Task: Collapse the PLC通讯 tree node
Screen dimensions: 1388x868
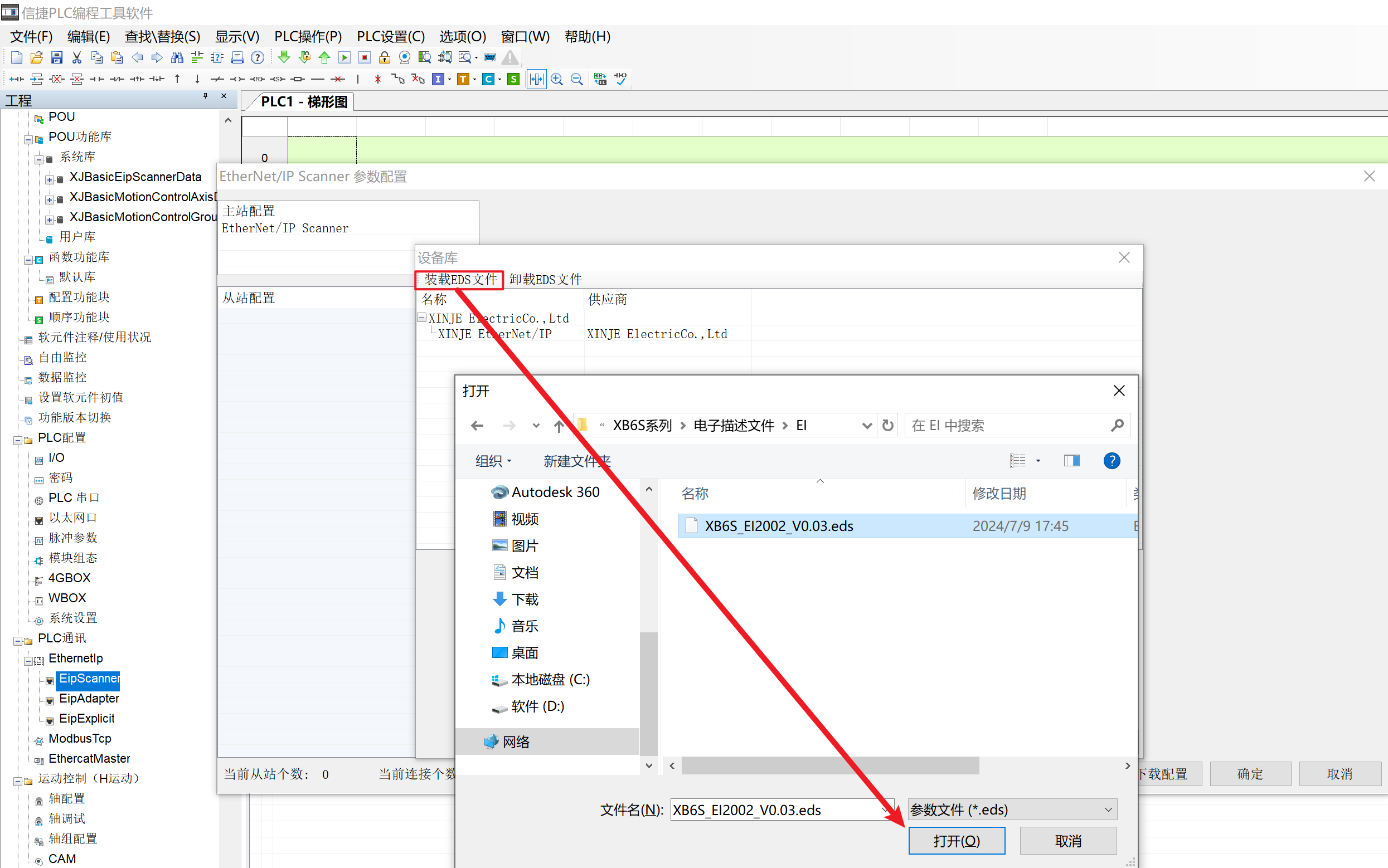Action: tap(18, 641)
